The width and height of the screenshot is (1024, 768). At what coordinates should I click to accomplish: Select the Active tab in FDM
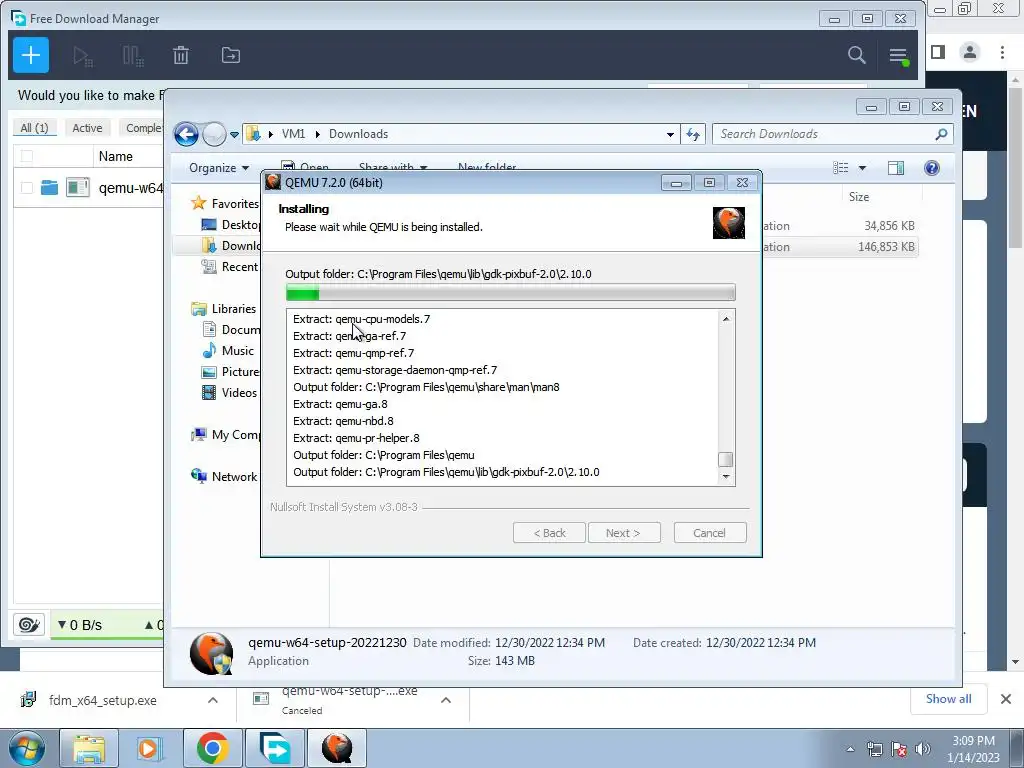pos(87,128)
